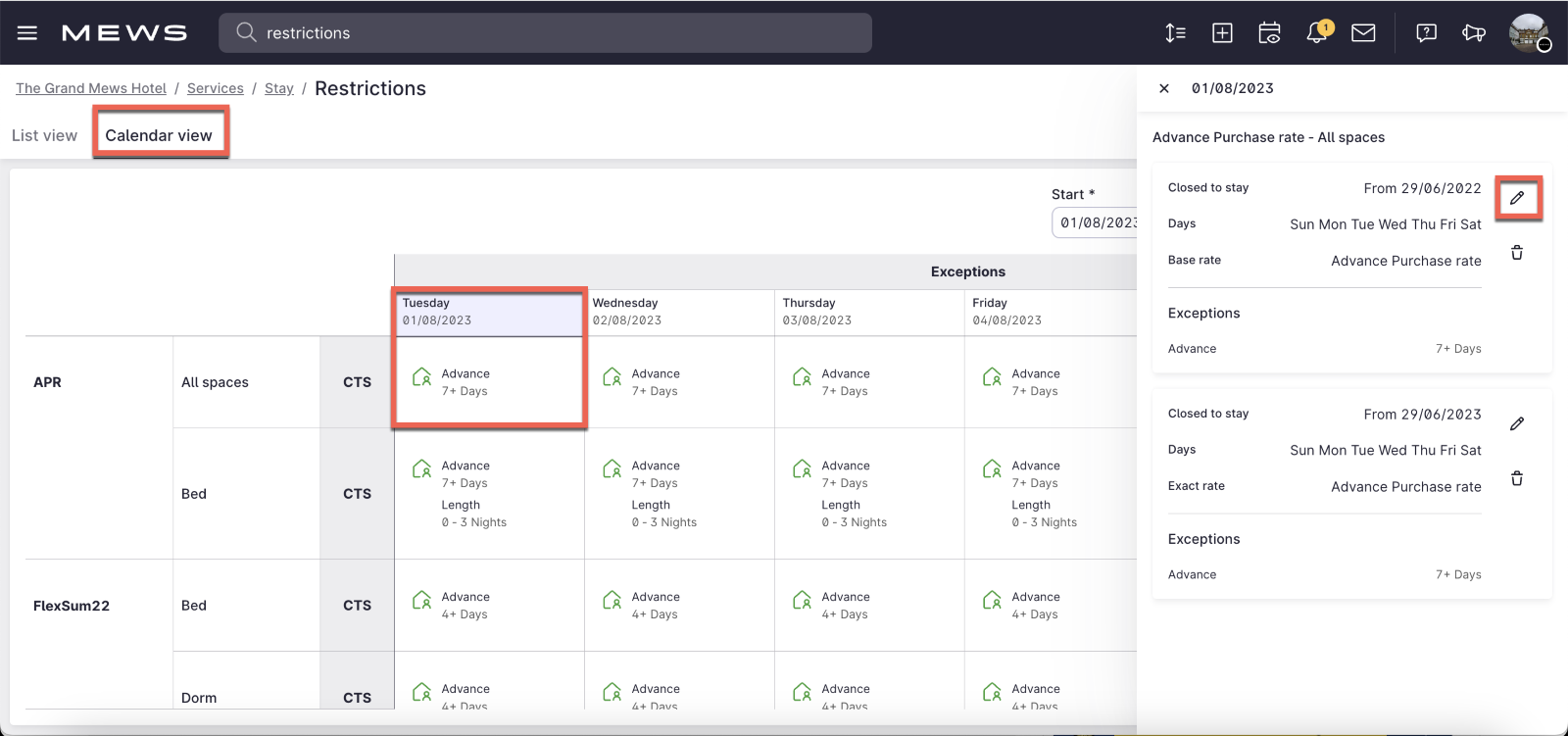Click the megaphone announcements icon
The width and height of the screenshot is (1568, 736).
1473,33
